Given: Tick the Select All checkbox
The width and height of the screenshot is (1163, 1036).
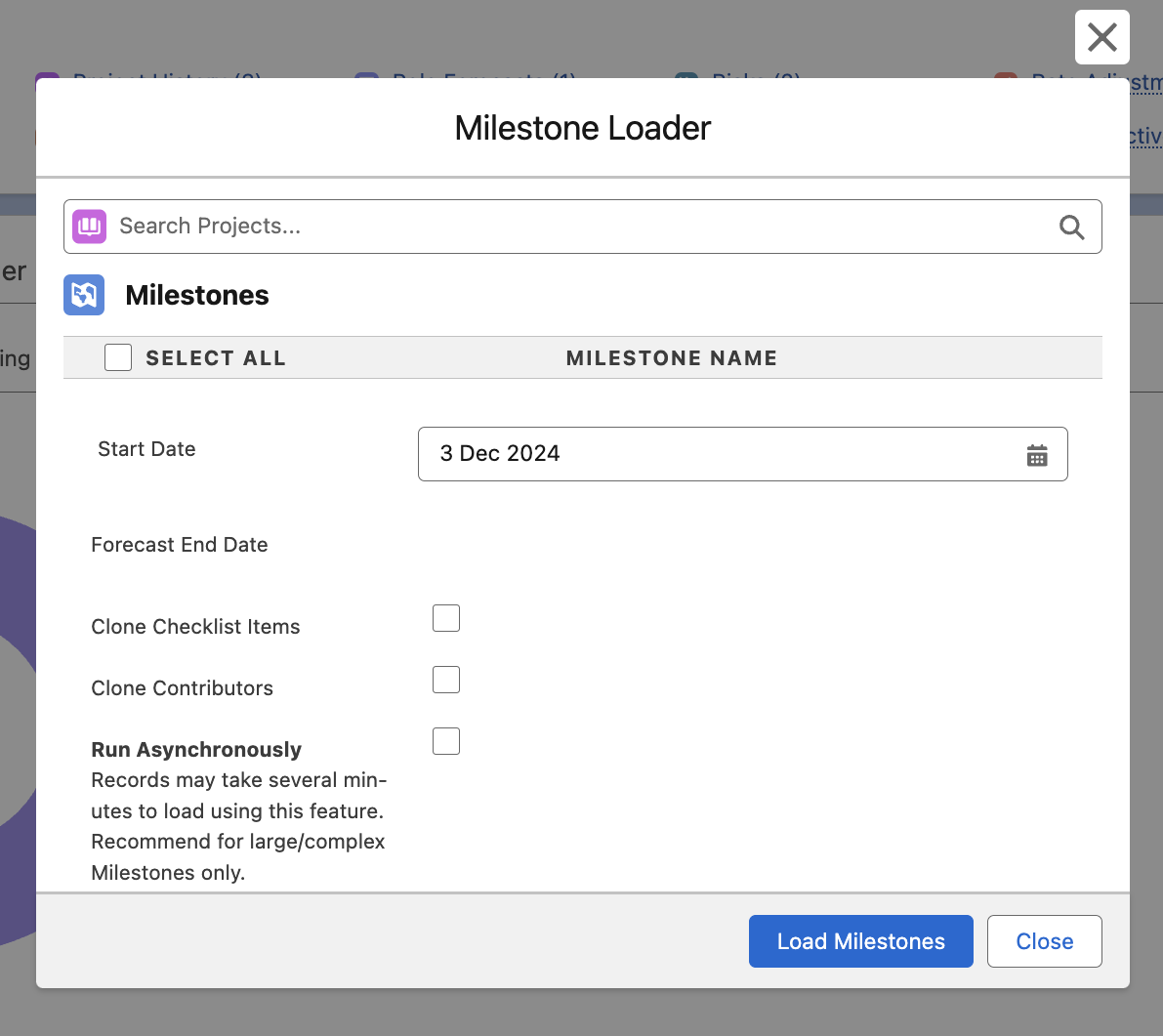Looking at the screenshot, I should 118,357.
